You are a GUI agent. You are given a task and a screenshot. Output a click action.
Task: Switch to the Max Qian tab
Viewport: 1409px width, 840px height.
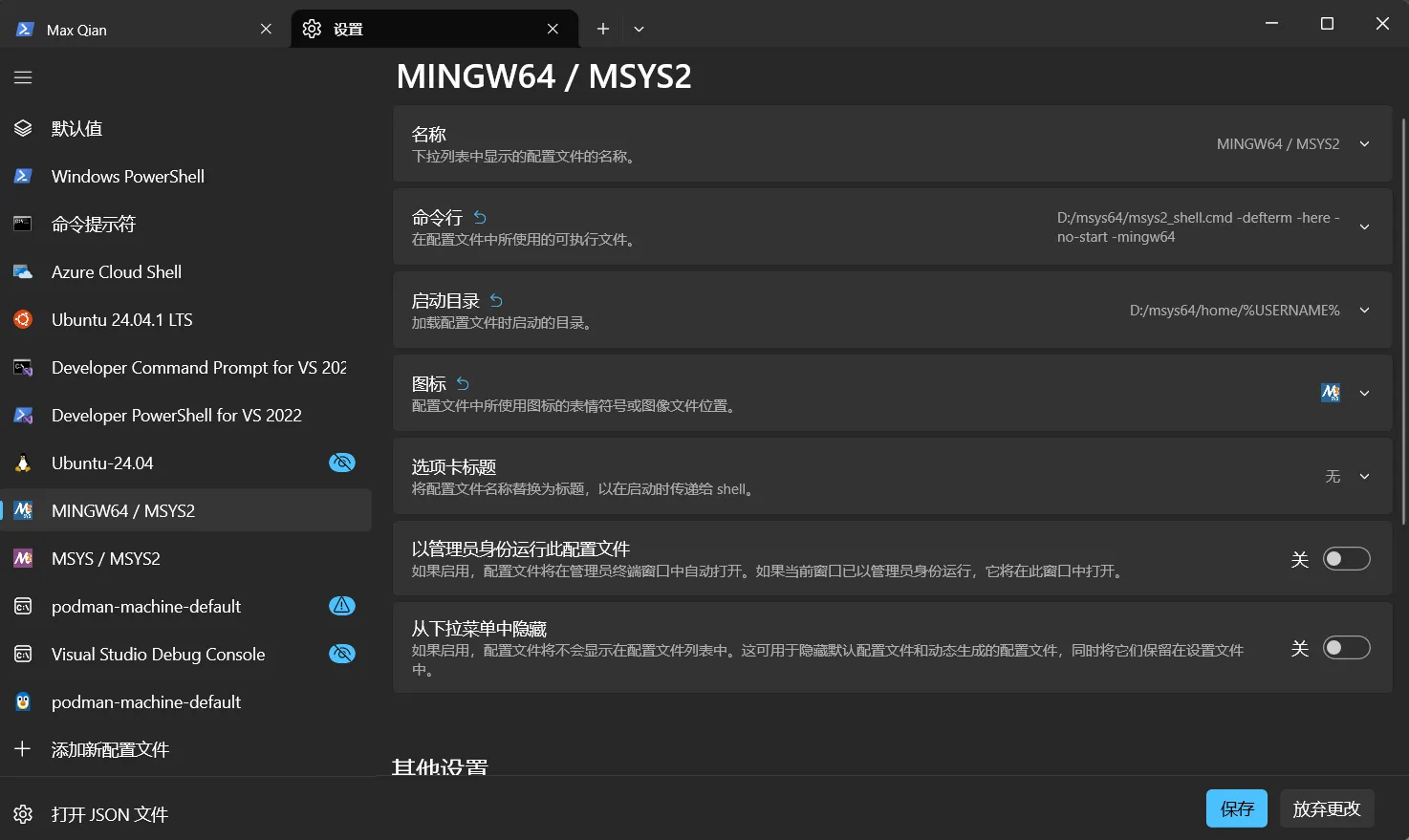pos(134,30)
